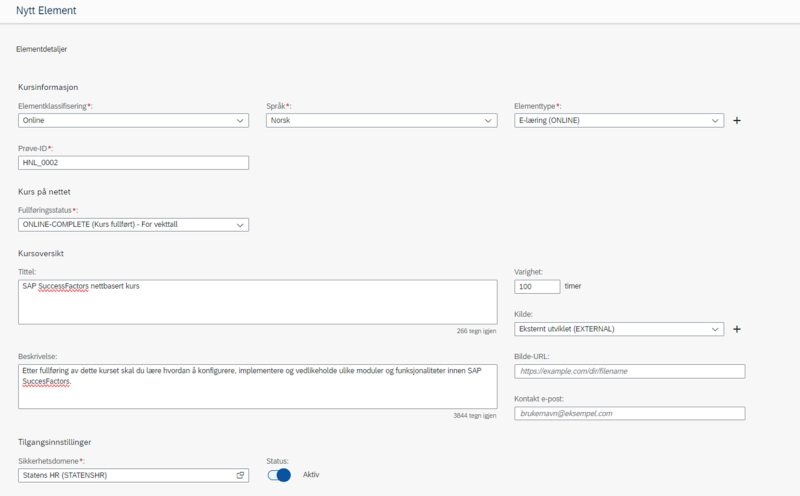Expand the Kilde dropdown Eksternt utviklet
Screen dimensions: 800x496
619,329
